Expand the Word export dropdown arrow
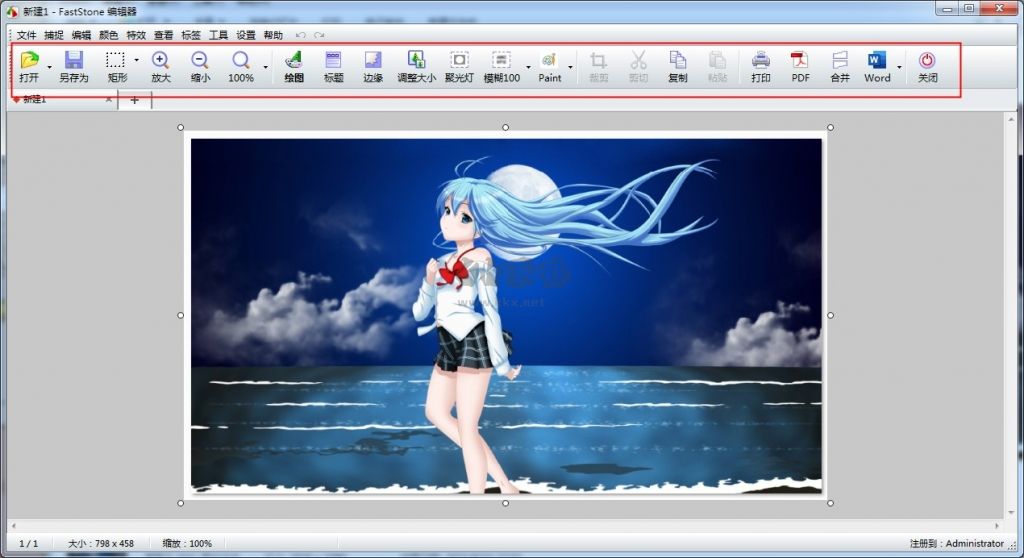This screenshot has width=1024, height=558. (x=898, y=68)
